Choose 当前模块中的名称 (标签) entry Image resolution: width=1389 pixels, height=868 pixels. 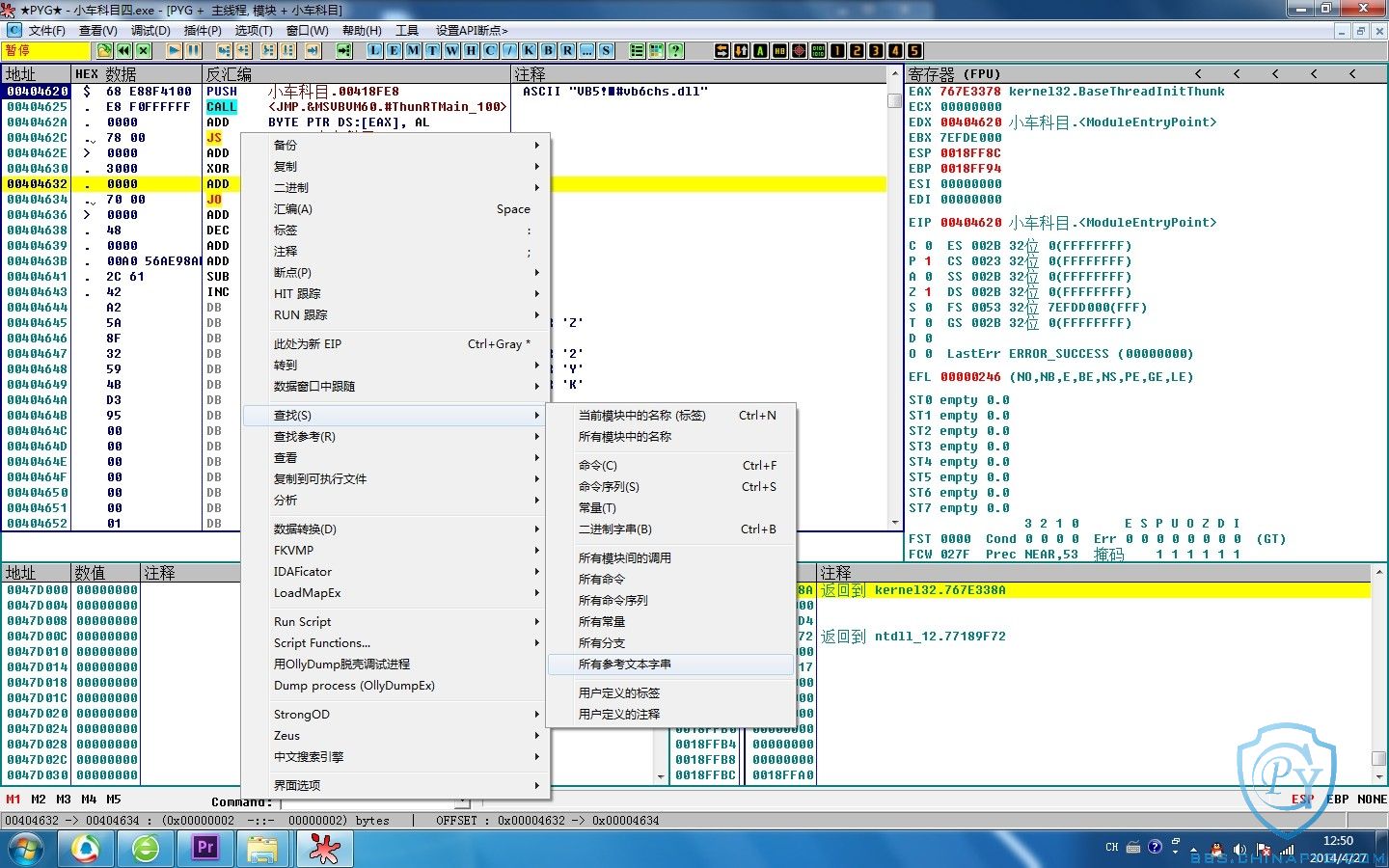[x=670, y=416]
